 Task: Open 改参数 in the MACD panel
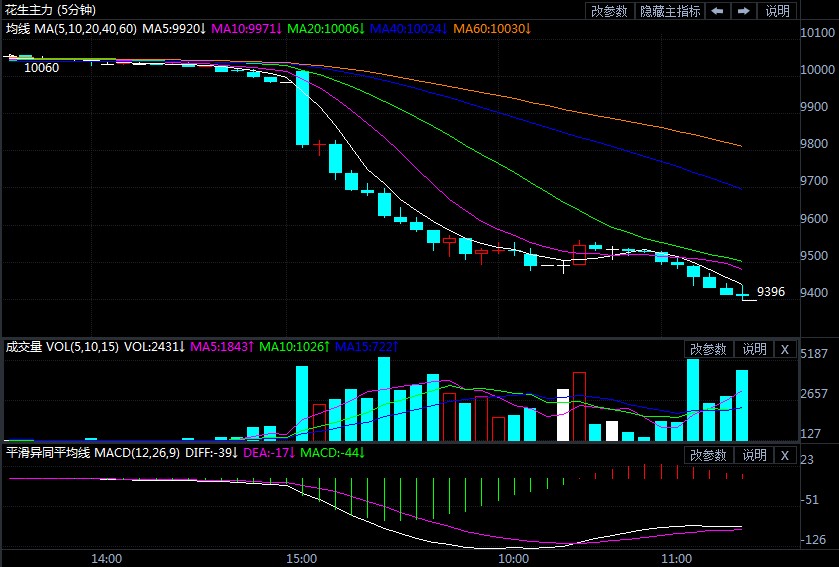click(x=708, y=455)
